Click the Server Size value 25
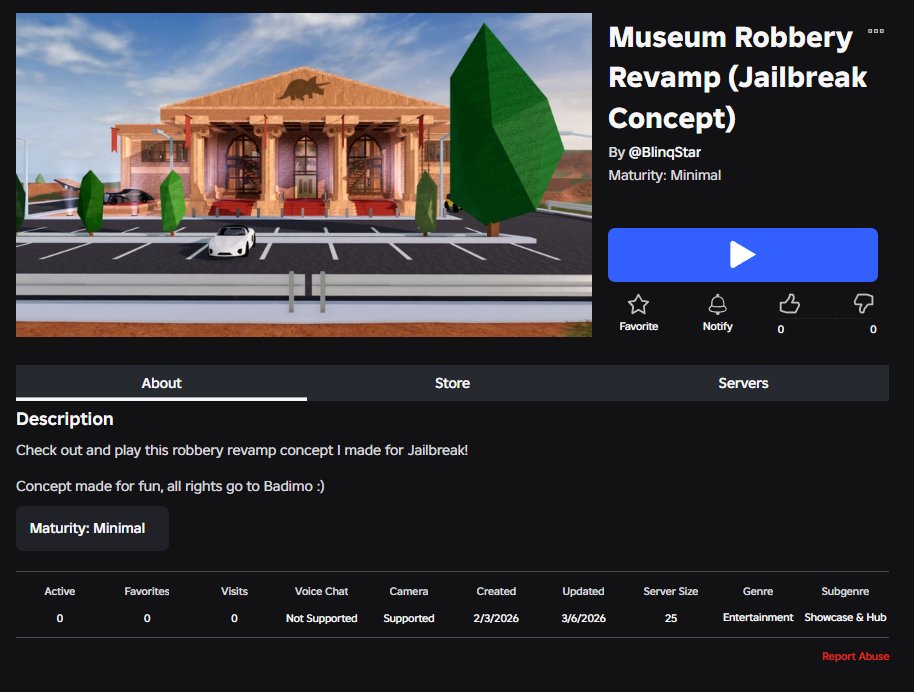The height and width of the screenshot is (692, 914). 671,618
